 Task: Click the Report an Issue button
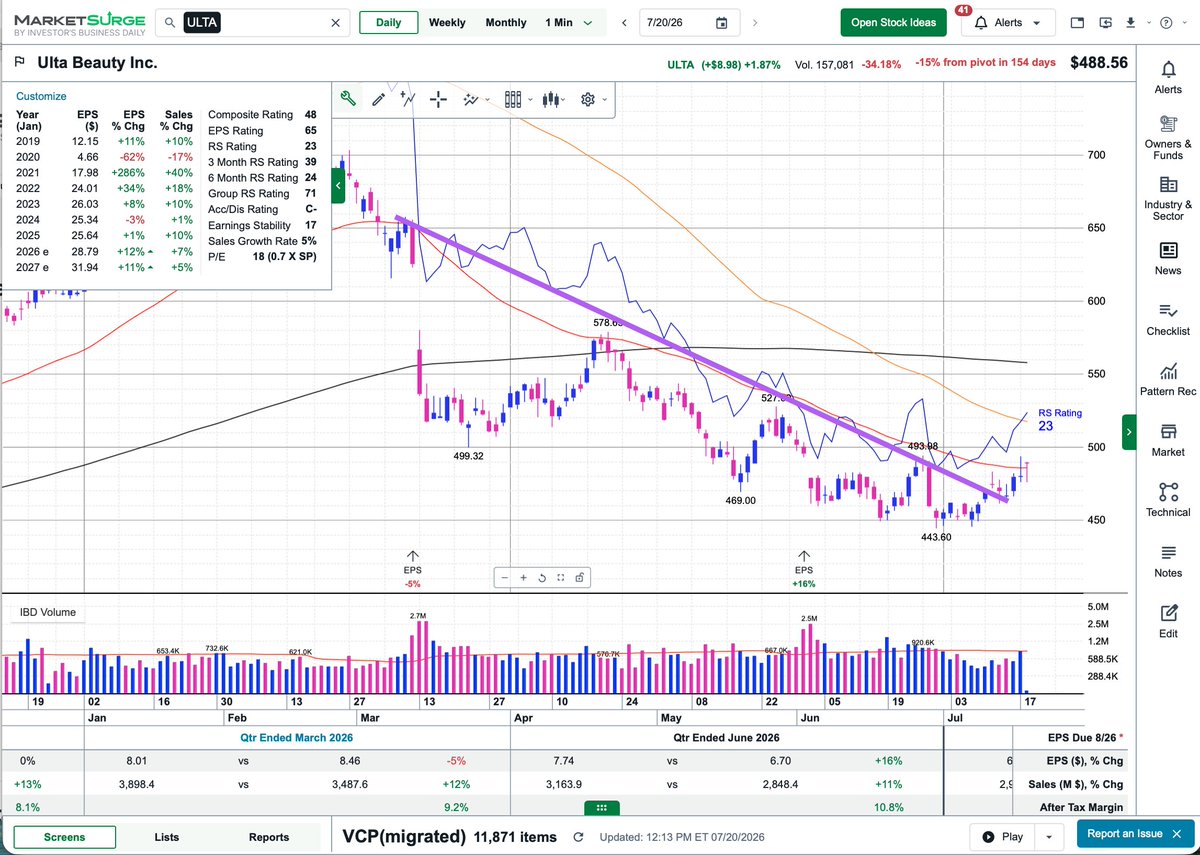[1133, 834]
